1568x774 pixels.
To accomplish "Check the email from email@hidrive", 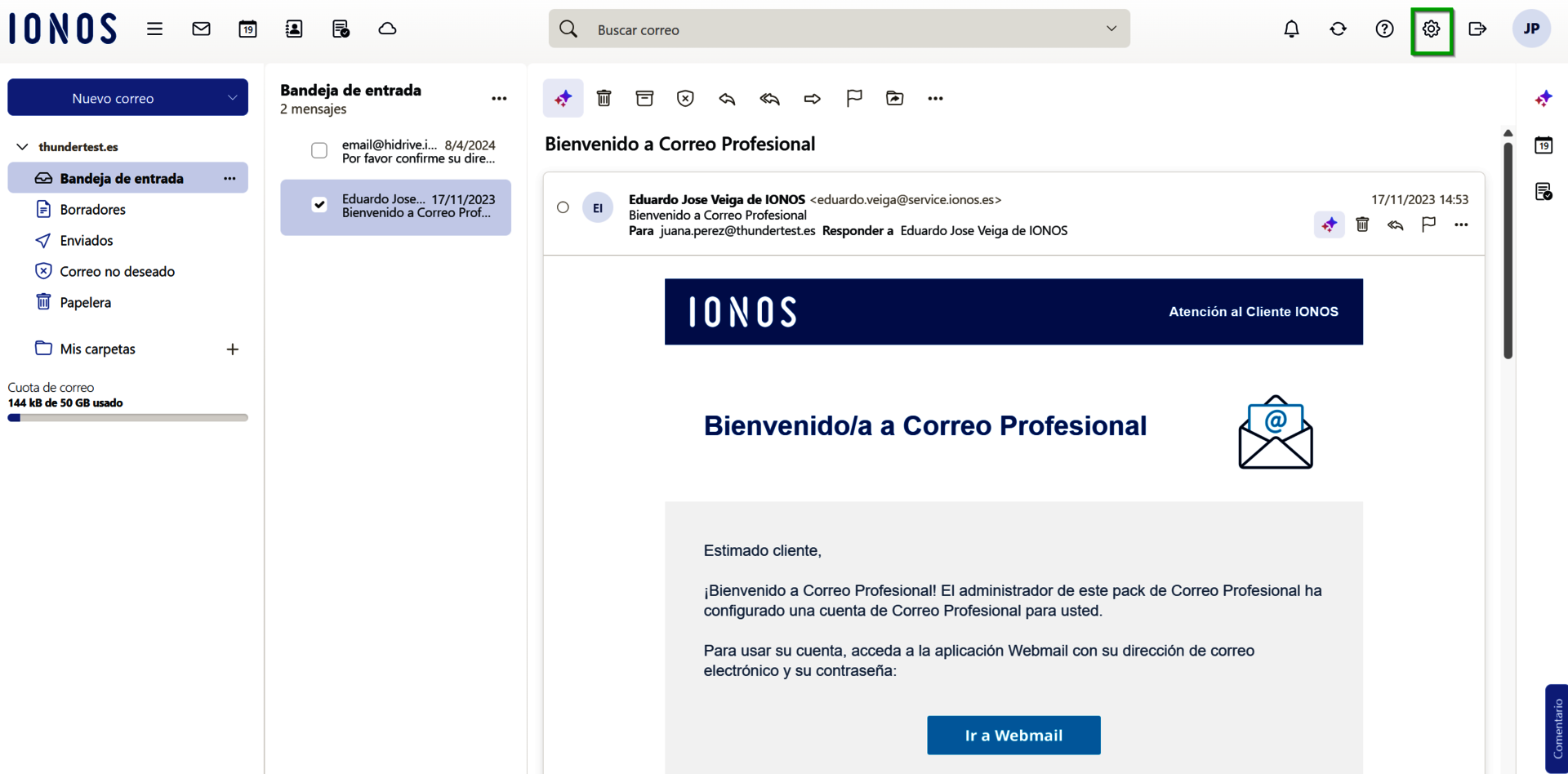I will (x=319, y=150).
